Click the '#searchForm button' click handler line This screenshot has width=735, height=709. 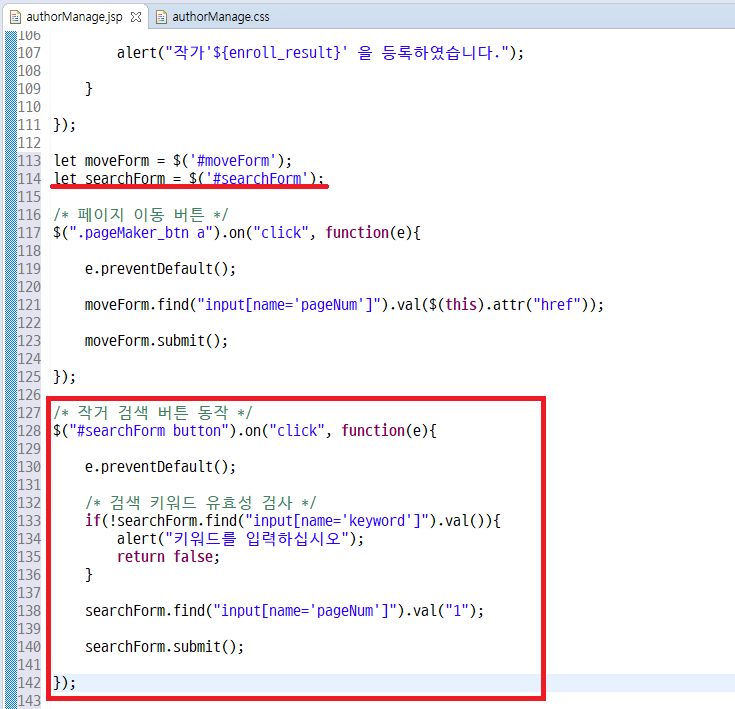245,431
